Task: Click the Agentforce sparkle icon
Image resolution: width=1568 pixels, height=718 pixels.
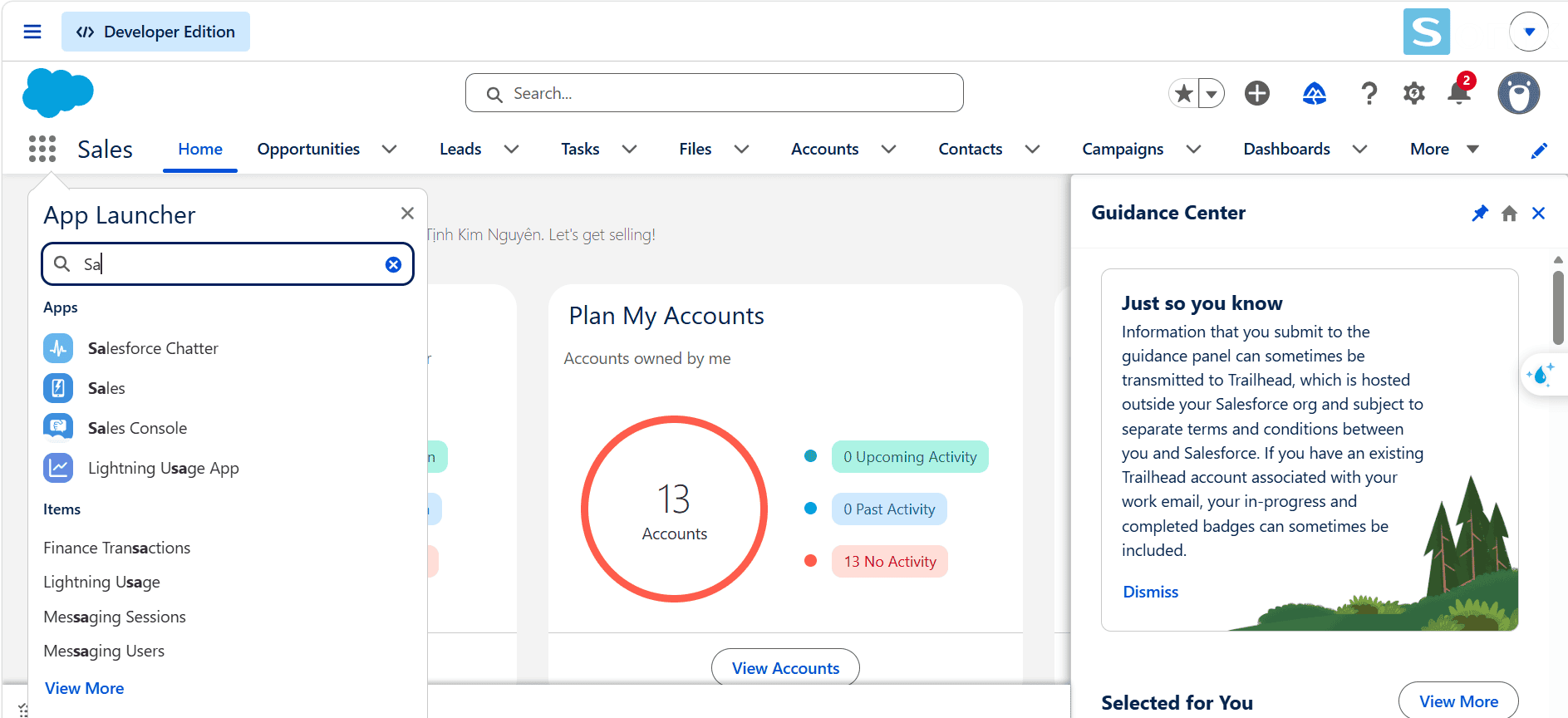Action: pyautogui.click(x=1542, y=375)
